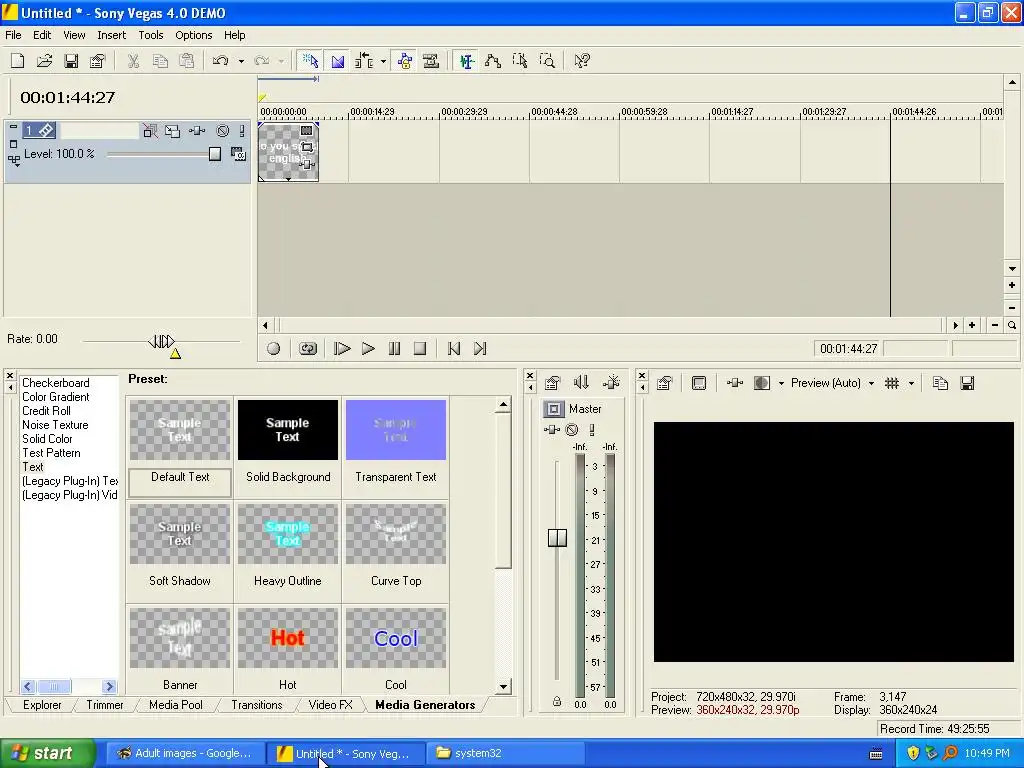1024x768 pixels.
Task: Toggle Loop Playback in transport
Action: pyautogui.click(x=308, y=349)
